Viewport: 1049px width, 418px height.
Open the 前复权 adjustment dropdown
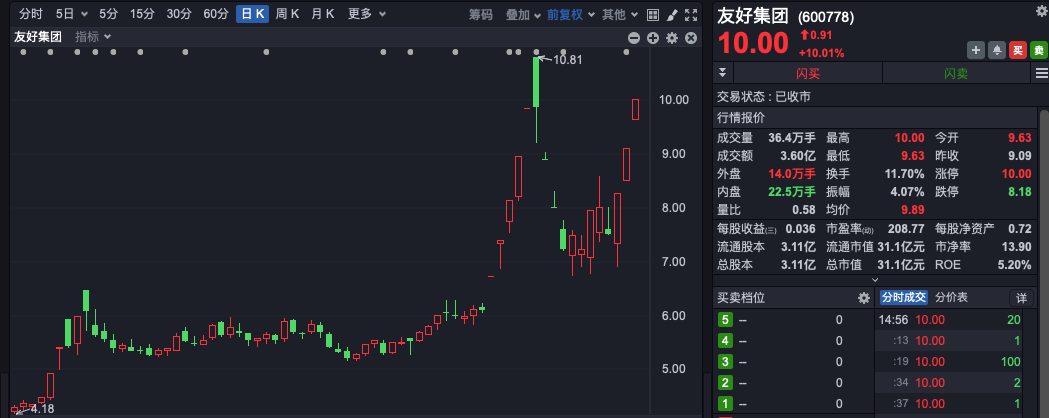(571, 14)
